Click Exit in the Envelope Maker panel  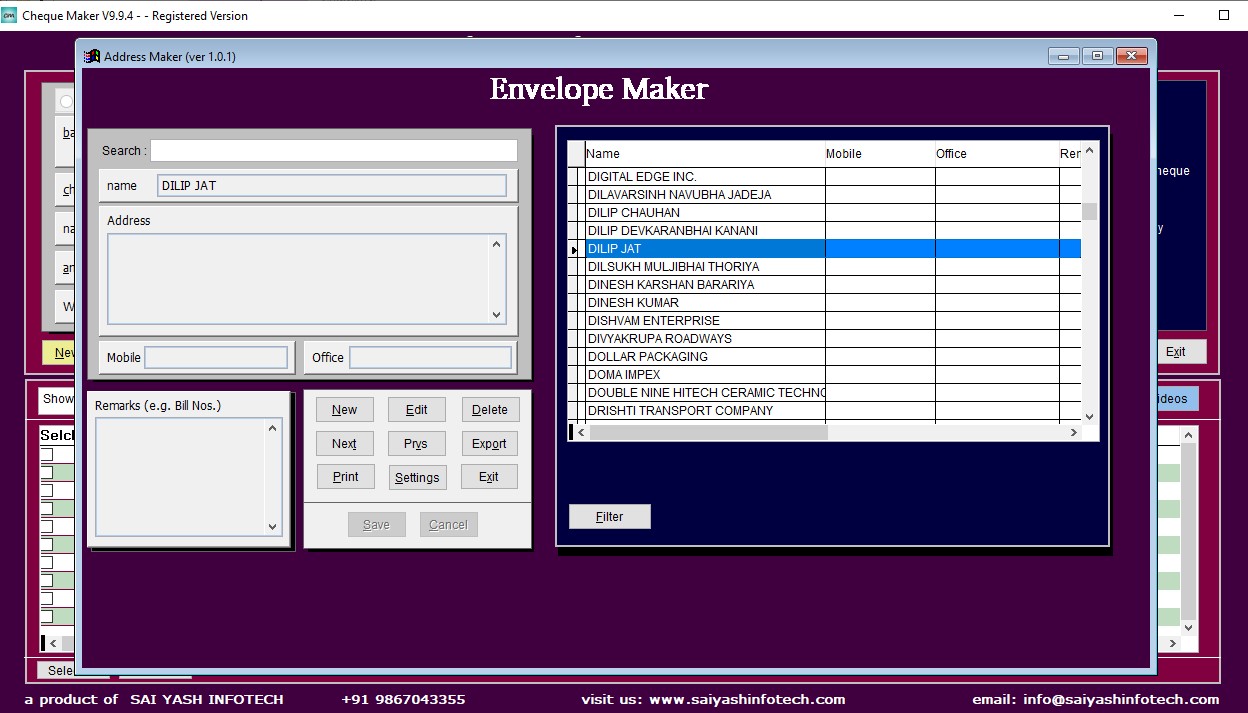pos(490,477)
